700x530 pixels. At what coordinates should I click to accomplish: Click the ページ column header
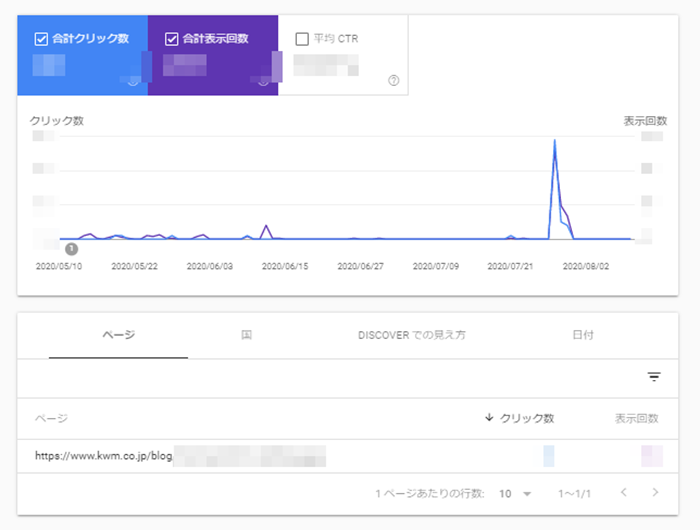(51, 418)
